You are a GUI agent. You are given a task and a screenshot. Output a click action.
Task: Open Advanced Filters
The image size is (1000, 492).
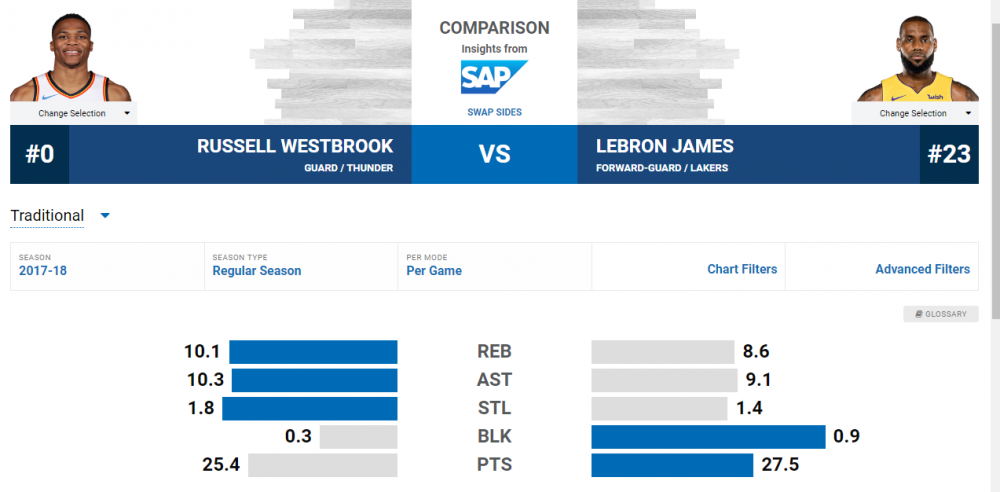click(x=922, y=269)
